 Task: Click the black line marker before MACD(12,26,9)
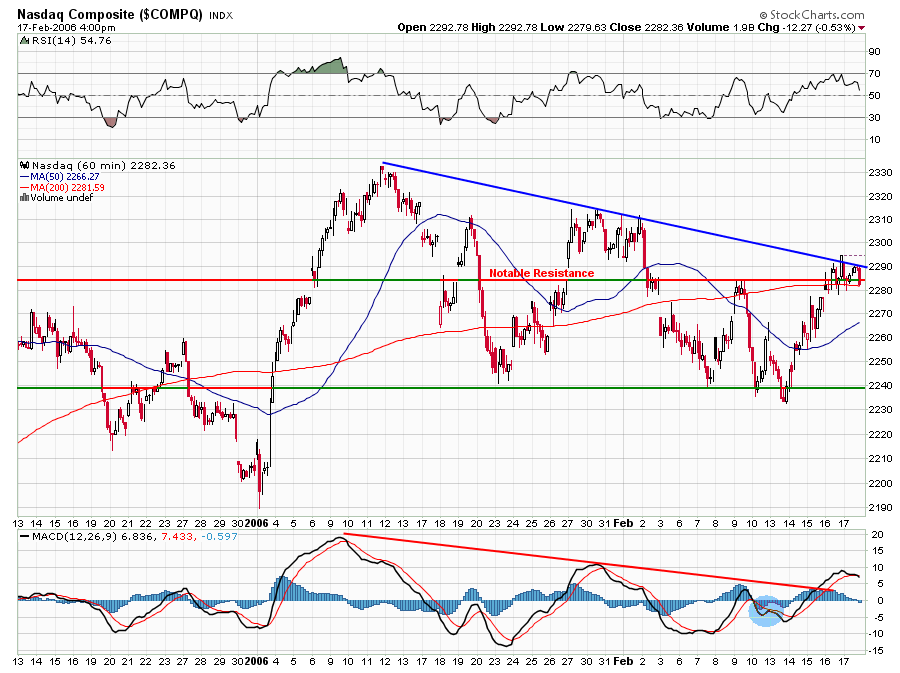25,537
